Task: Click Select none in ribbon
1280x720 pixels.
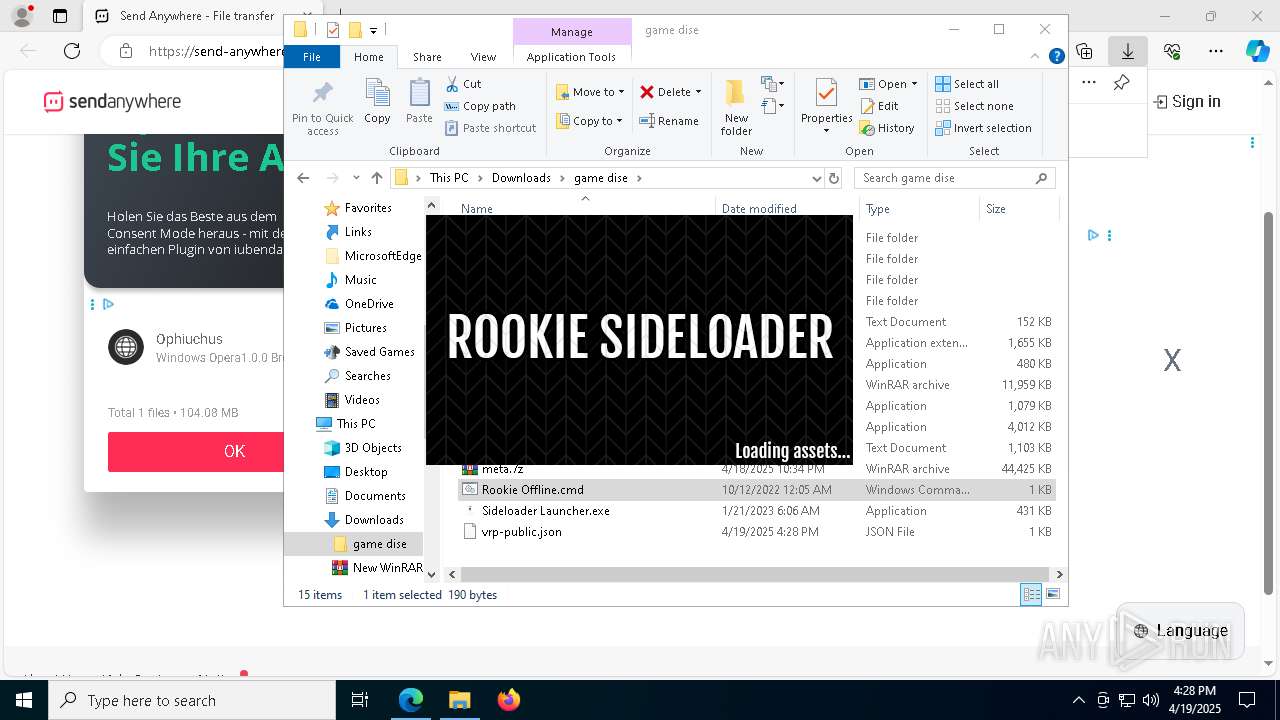Action: (974, 106)
